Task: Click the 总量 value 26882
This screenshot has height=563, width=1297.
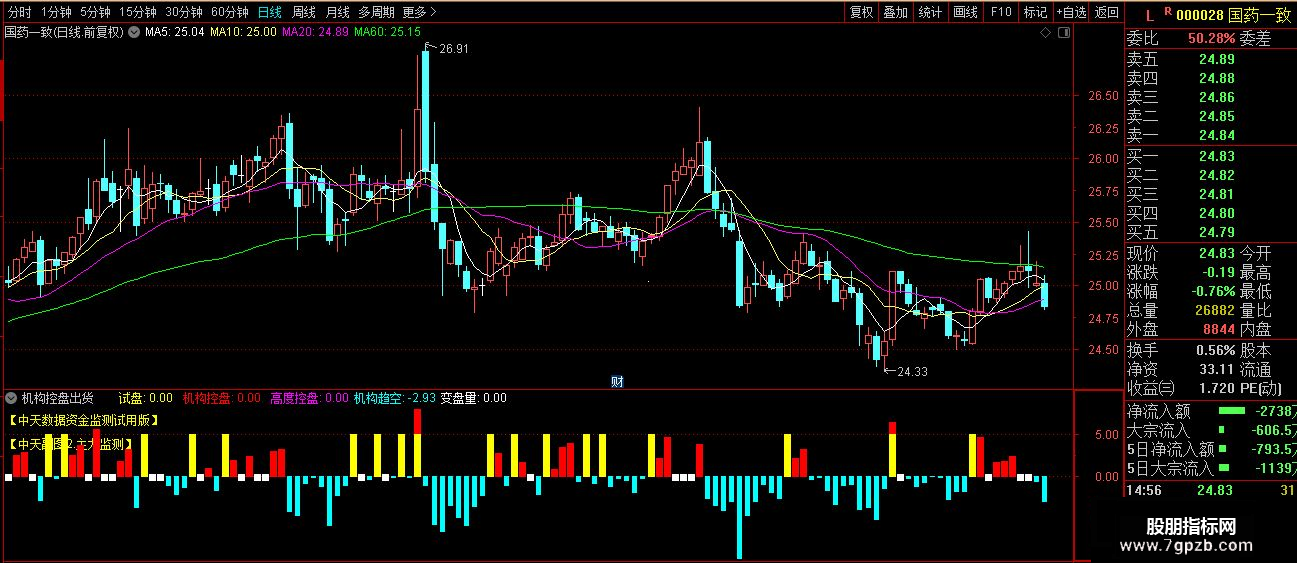Action: (1213, 310)
